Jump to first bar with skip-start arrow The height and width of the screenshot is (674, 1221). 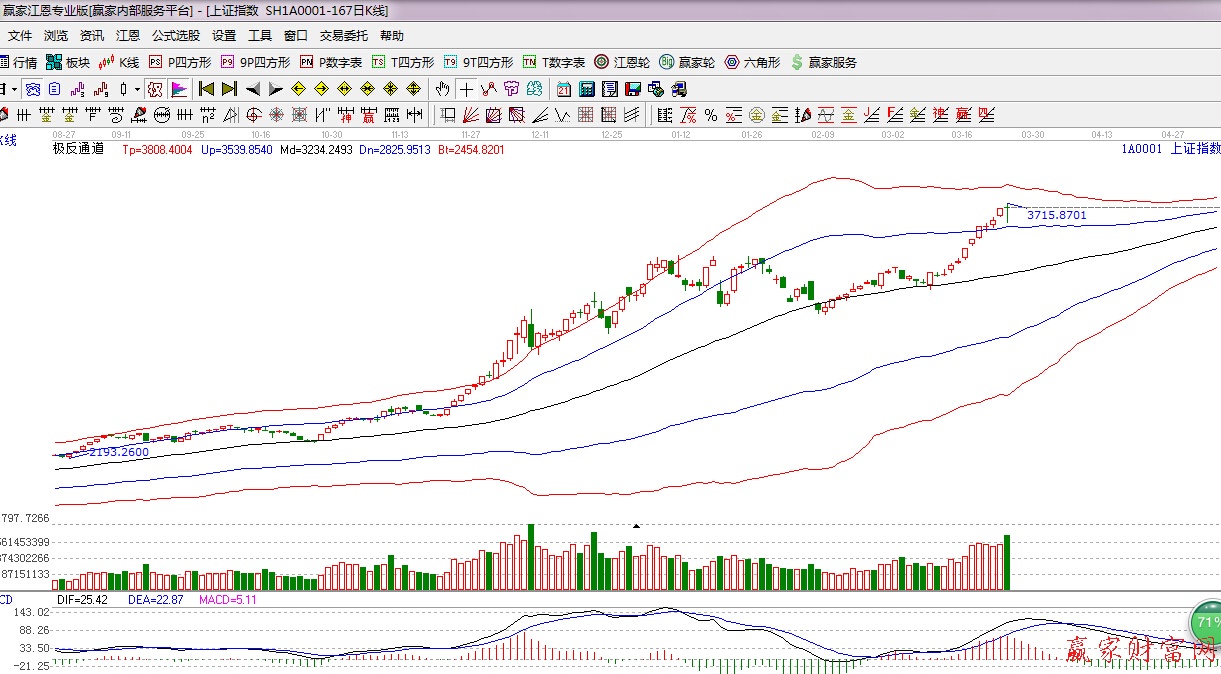207,89
